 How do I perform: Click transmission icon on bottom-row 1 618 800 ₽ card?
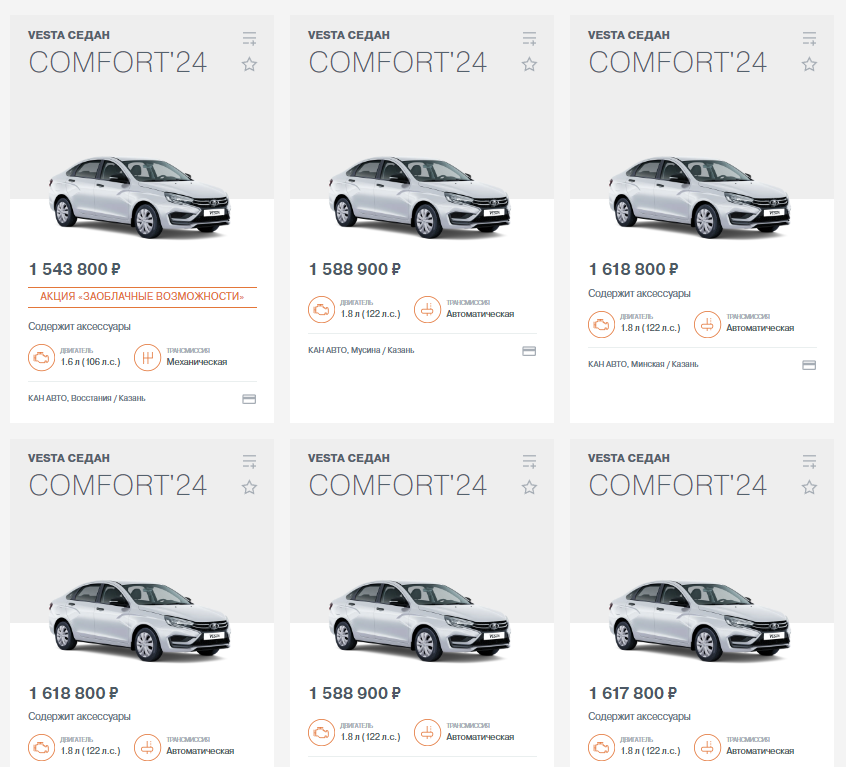tap(147, 747)
